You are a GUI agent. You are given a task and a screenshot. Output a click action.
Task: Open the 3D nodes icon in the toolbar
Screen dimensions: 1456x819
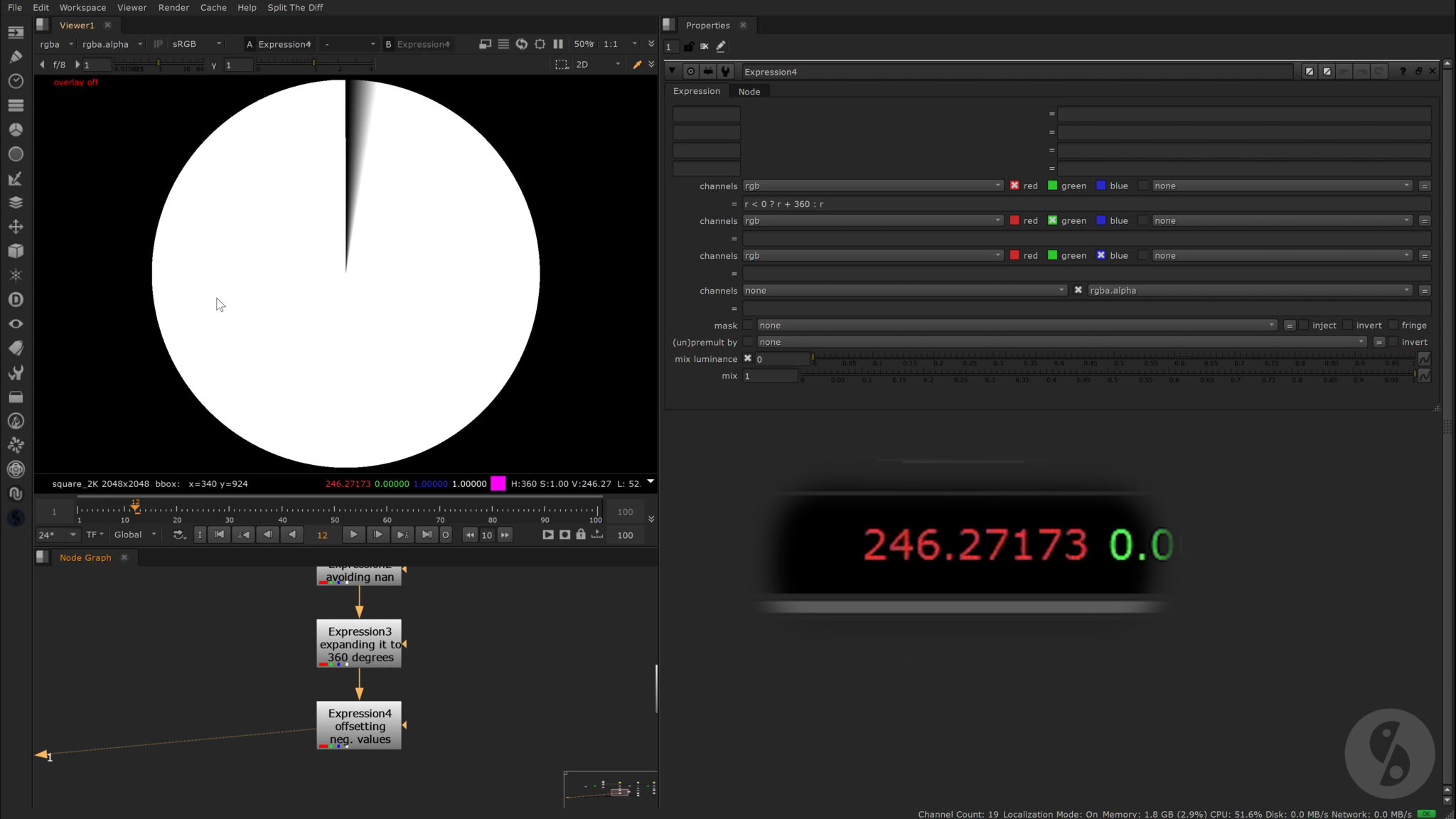point(16,250)
